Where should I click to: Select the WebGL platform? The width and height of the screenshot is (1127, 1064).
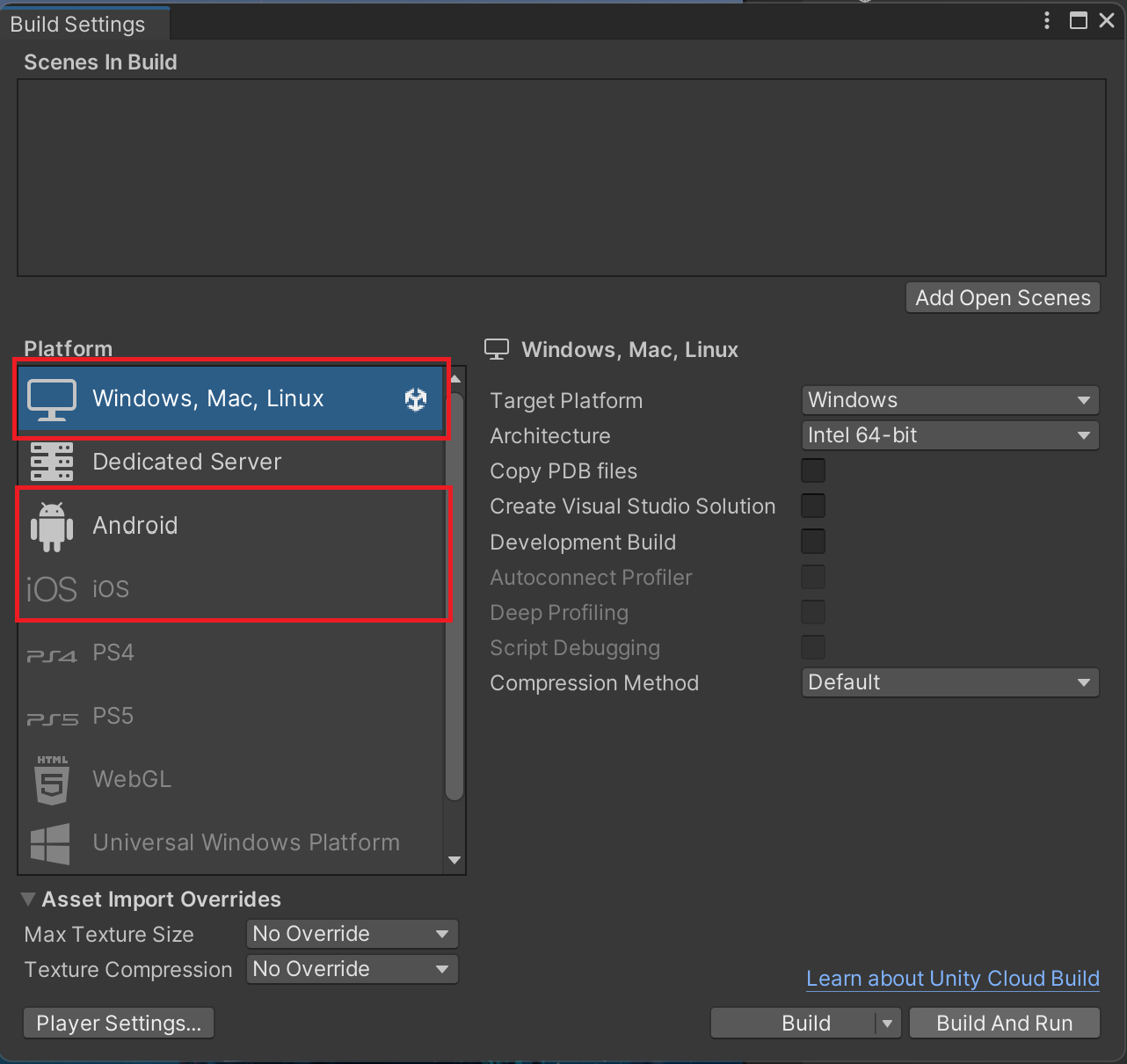coord(231,779)
